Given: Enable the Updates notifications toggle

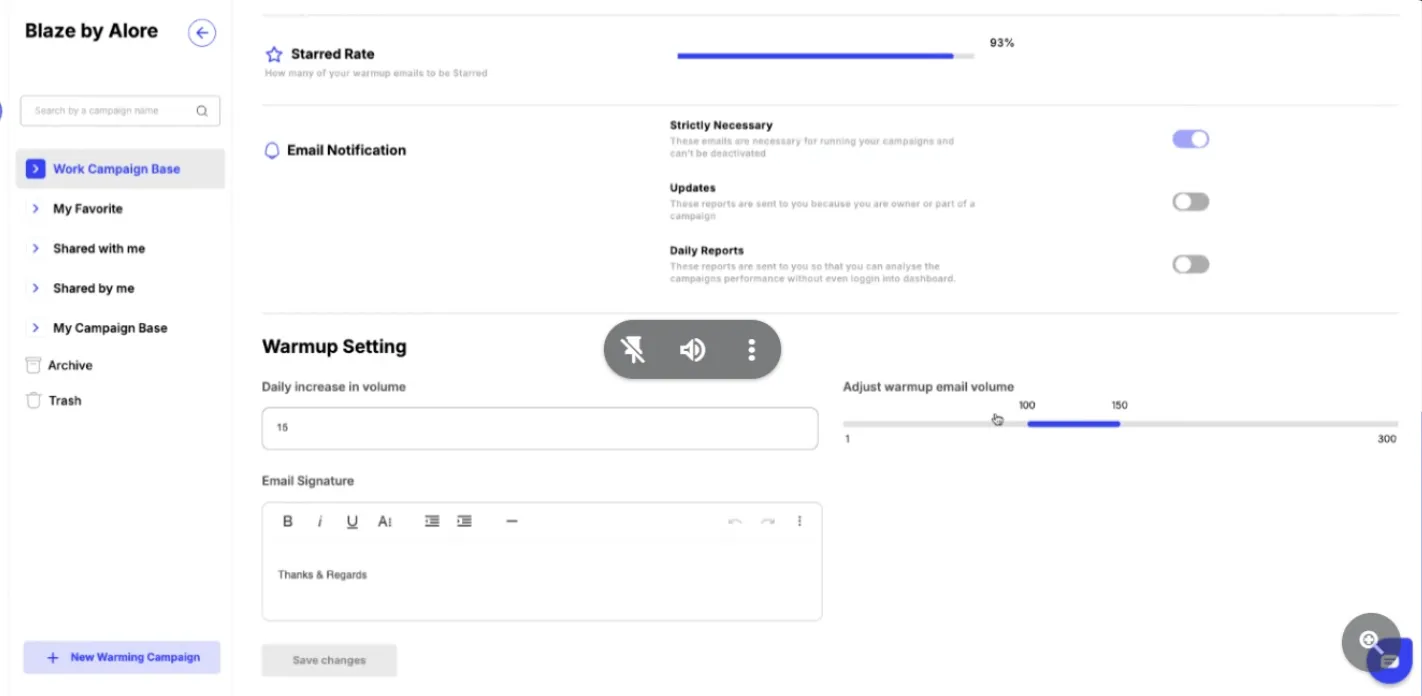Looking at the screenshot, I should click(x=1190, y=201).
